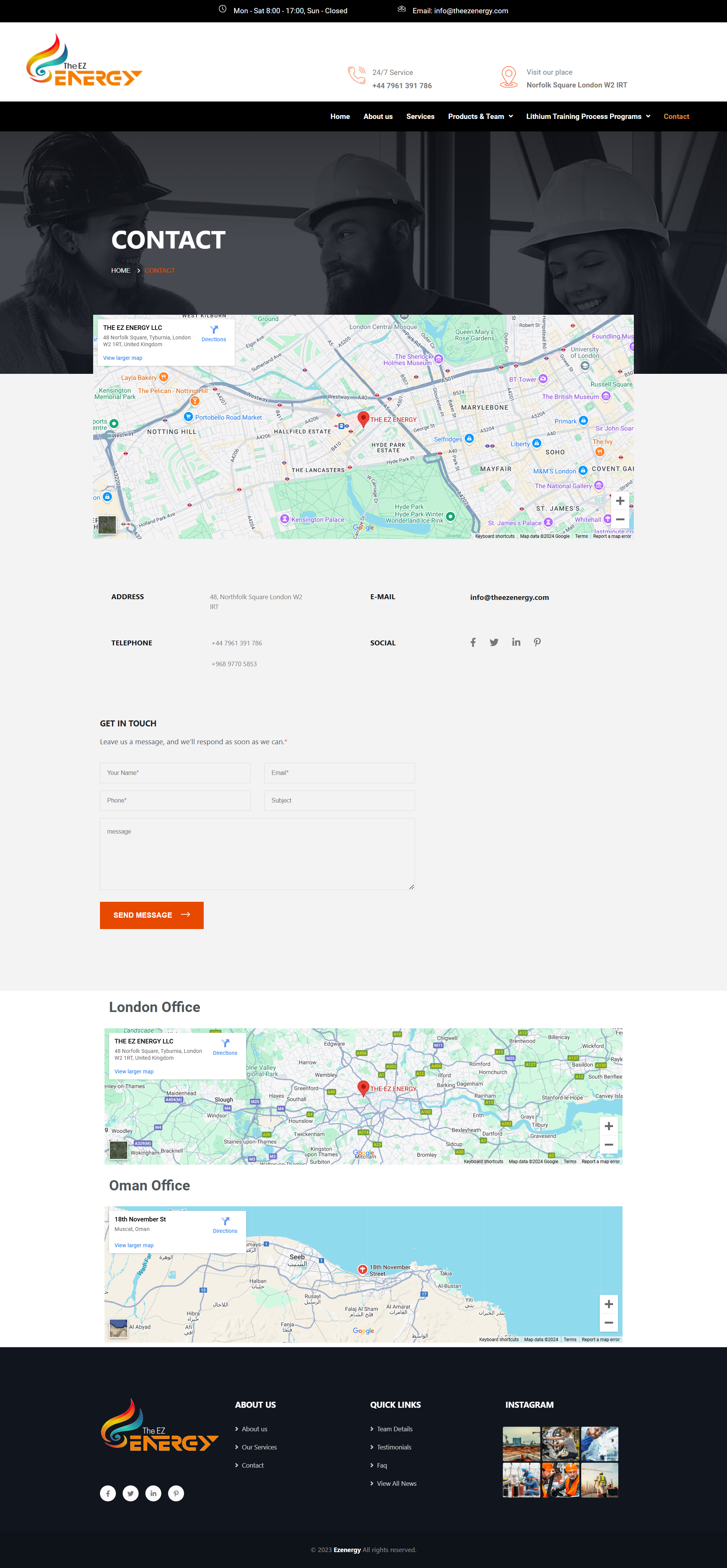
Task: Click the phone icon beside 24/7 Service
Action: pyautogui.click(x=357, y=75)
